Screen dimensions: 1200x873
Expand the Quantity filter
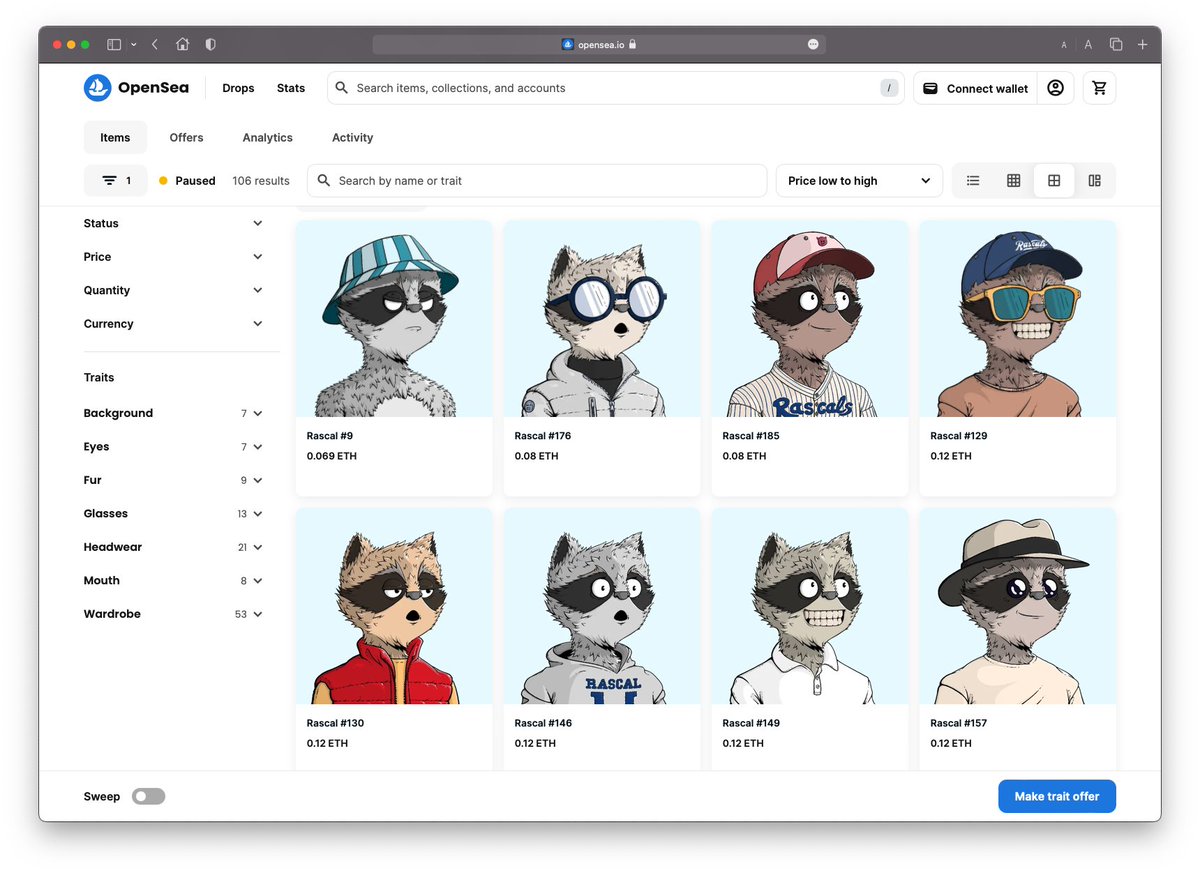tap(174, 291)
